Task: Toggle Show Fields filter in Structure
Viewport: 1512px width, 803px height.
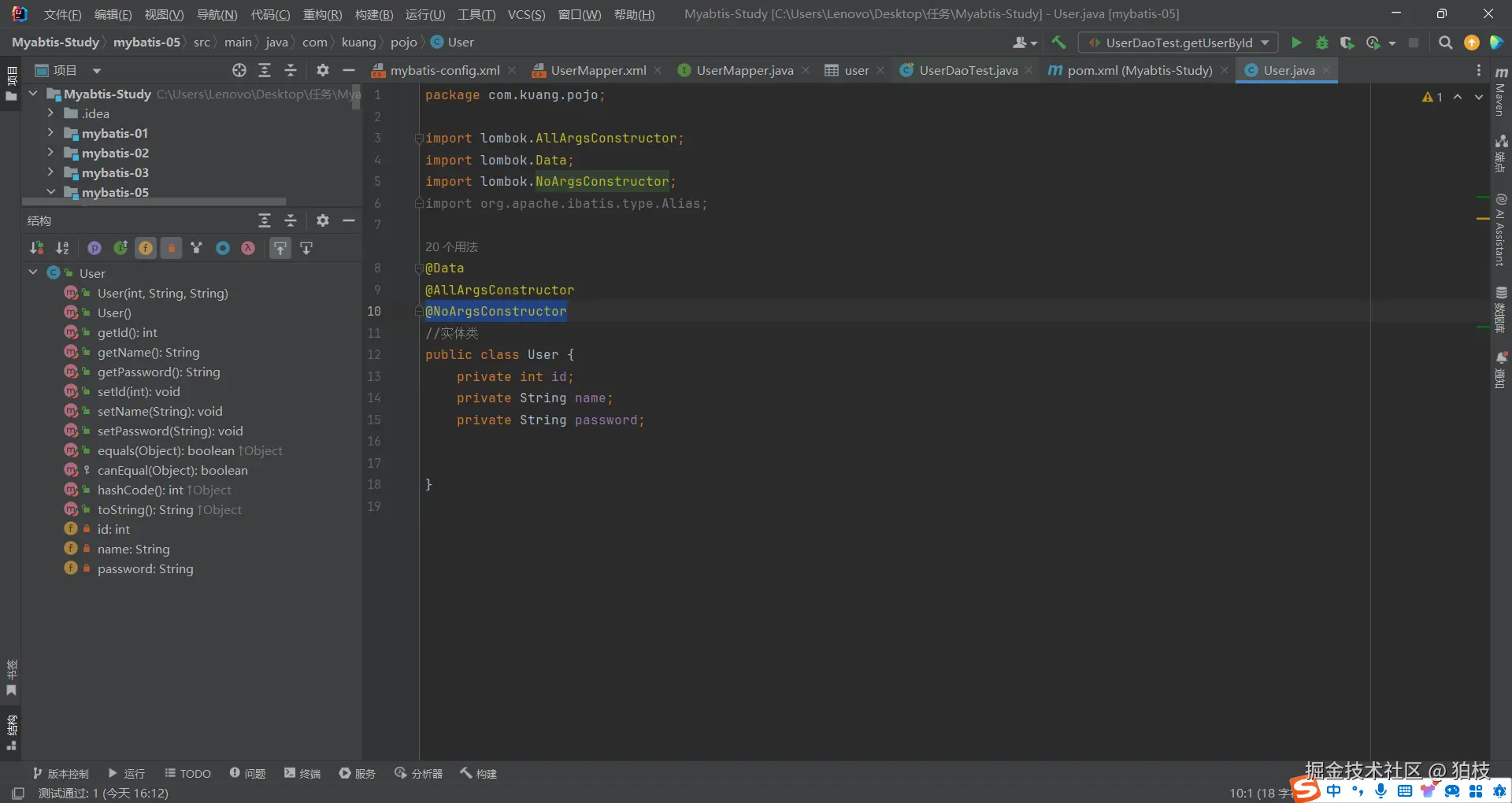Action: click(146, 248)
